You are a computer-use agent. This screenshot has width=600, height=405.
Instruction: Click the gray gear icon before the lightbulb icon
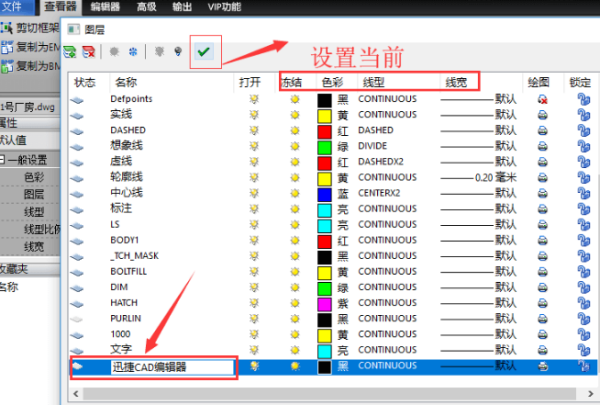point(159,52)
